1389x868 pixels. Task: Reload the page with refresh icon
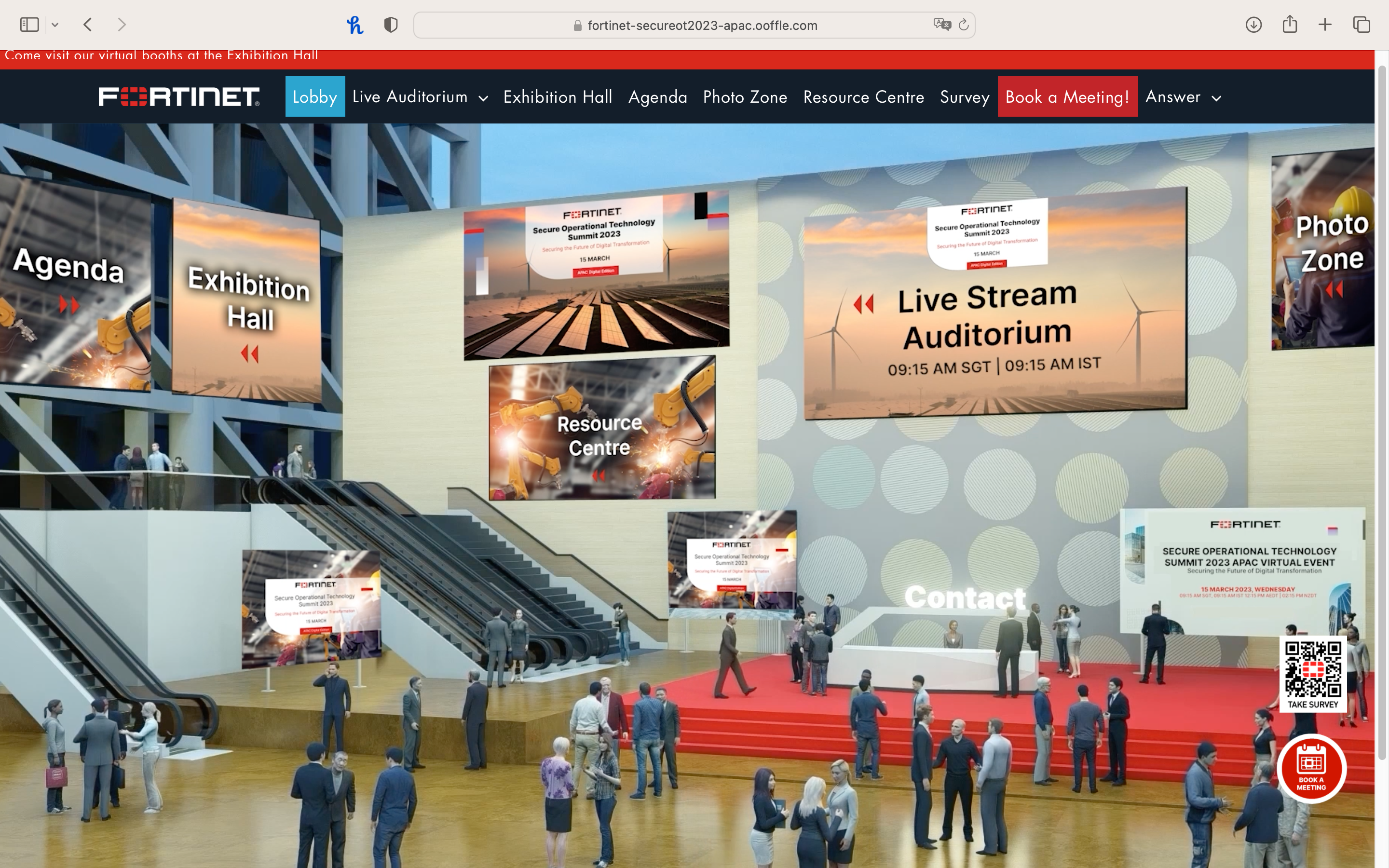pyautogui.click(x=964, y=25)
